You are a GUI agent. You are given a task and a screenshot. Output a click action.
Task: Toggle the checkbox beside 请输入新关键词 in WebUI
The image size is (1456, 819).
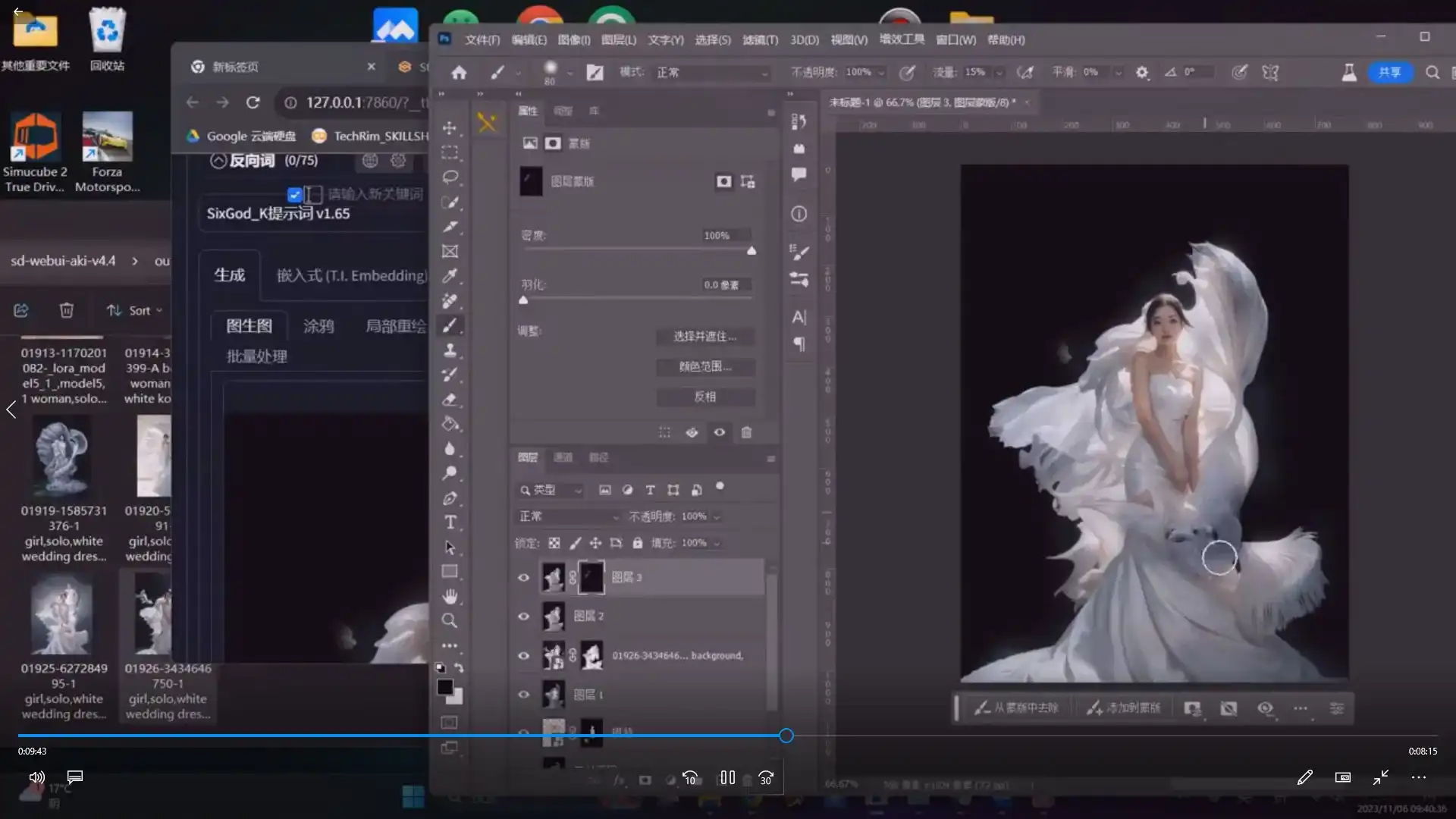point(294,194)
